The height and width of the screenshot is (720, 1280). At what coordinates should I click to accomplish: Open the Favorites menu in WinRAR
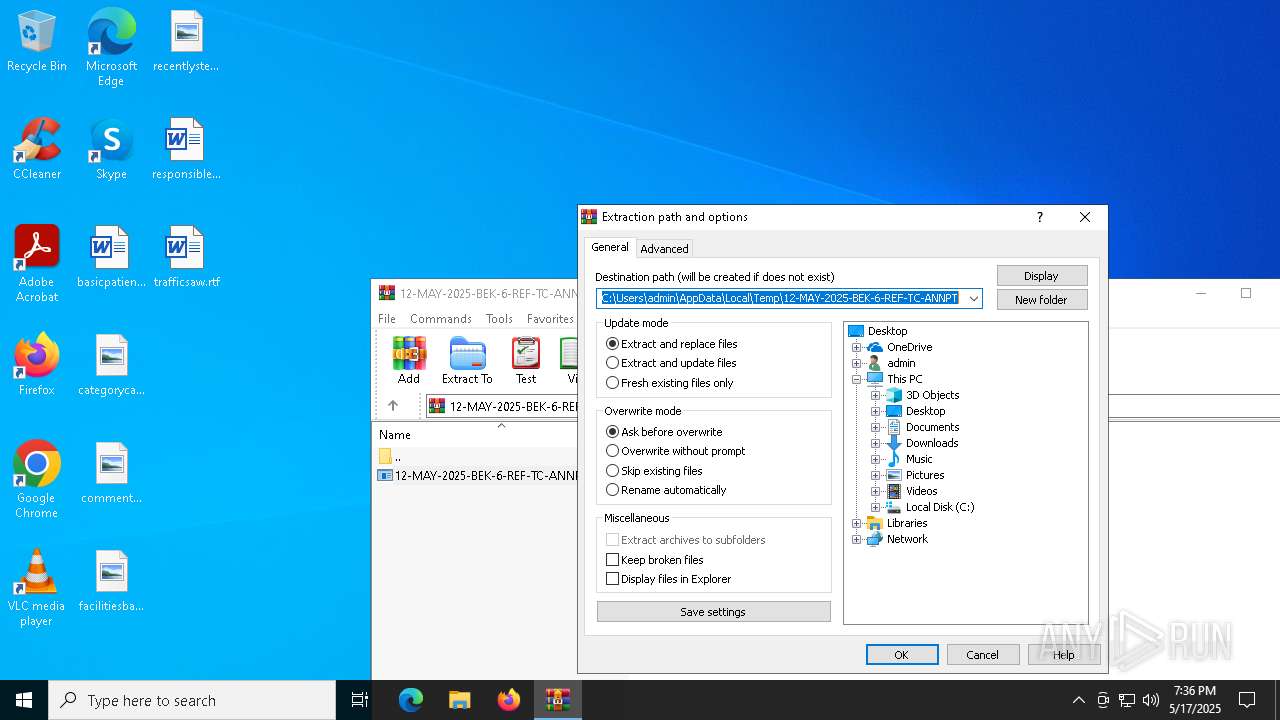[x=550, y=319]
